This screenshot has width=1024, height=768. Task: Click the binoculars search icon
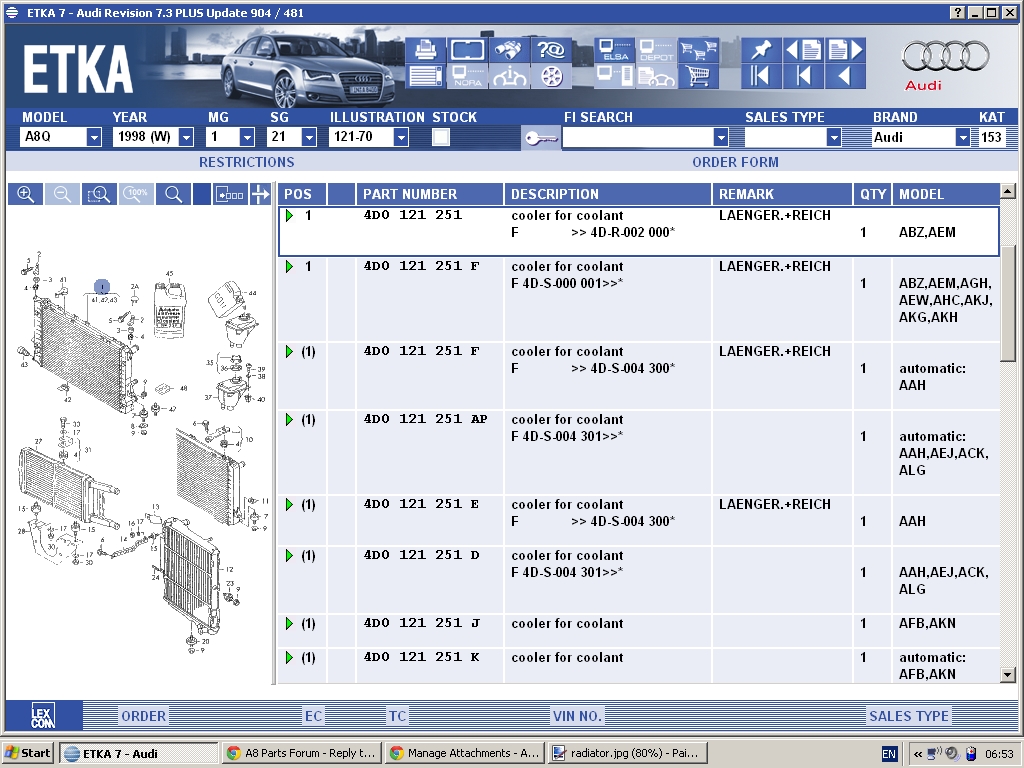[509, 50]
